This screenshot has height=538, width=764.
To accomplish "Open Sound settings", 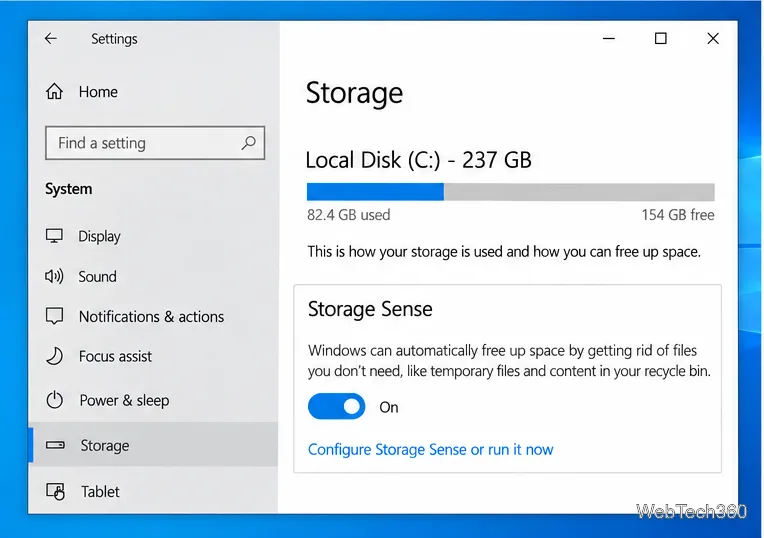I will [x=97, y=277].
